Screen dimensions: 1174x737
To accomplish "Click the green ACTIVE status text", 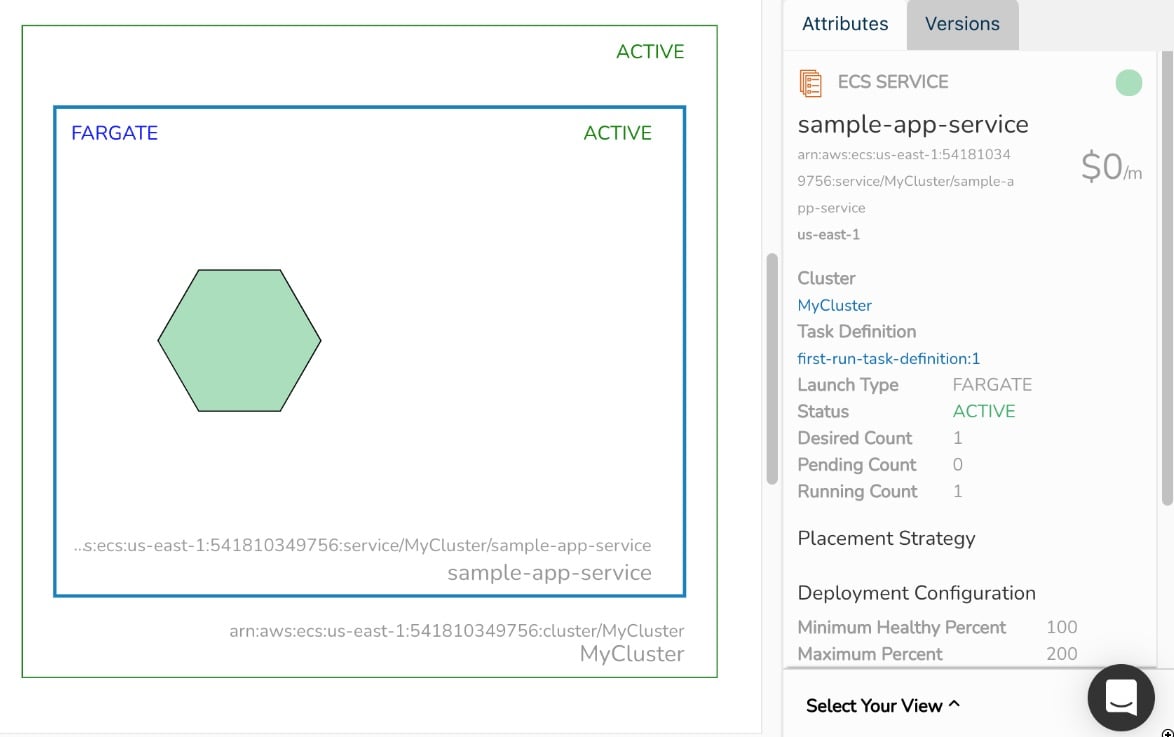I will (x=984, y=411).
